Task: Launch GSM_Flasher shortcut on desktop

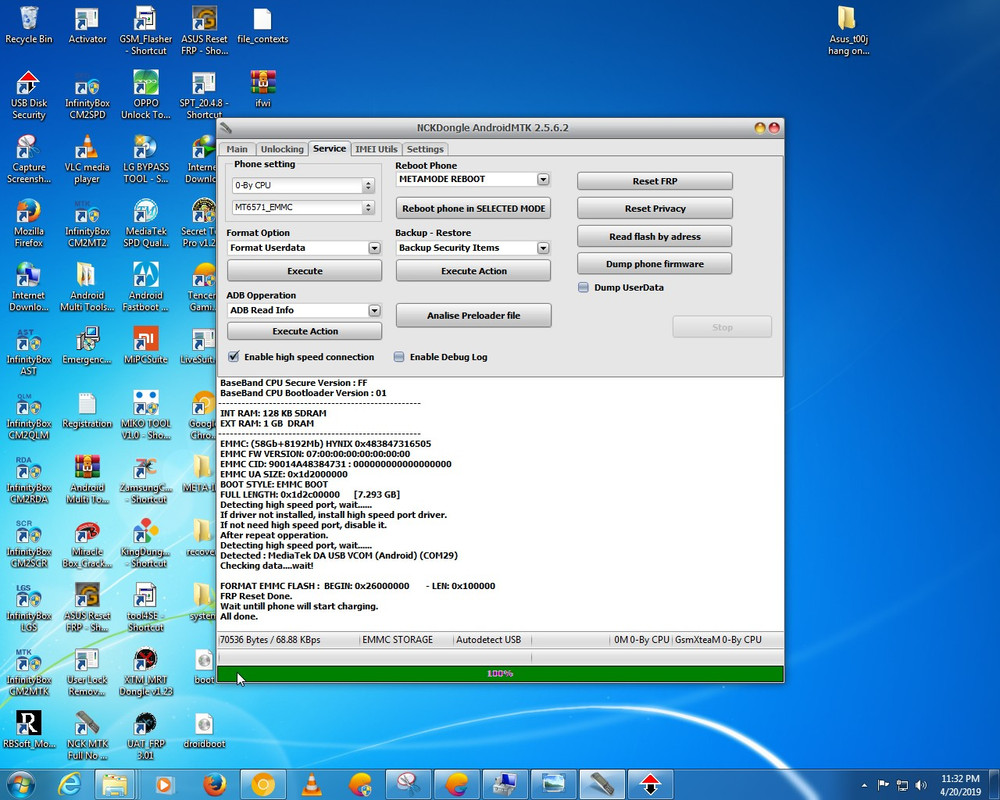Action: point(145,30)
